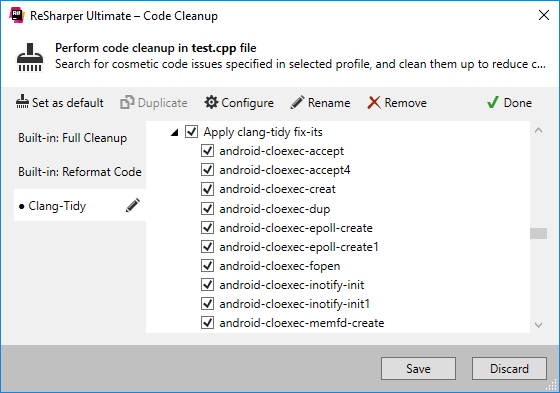Screen dimensions: 560x393
Task: Click the Discard button
Action: pyautogui.click(x=509, y=368)
